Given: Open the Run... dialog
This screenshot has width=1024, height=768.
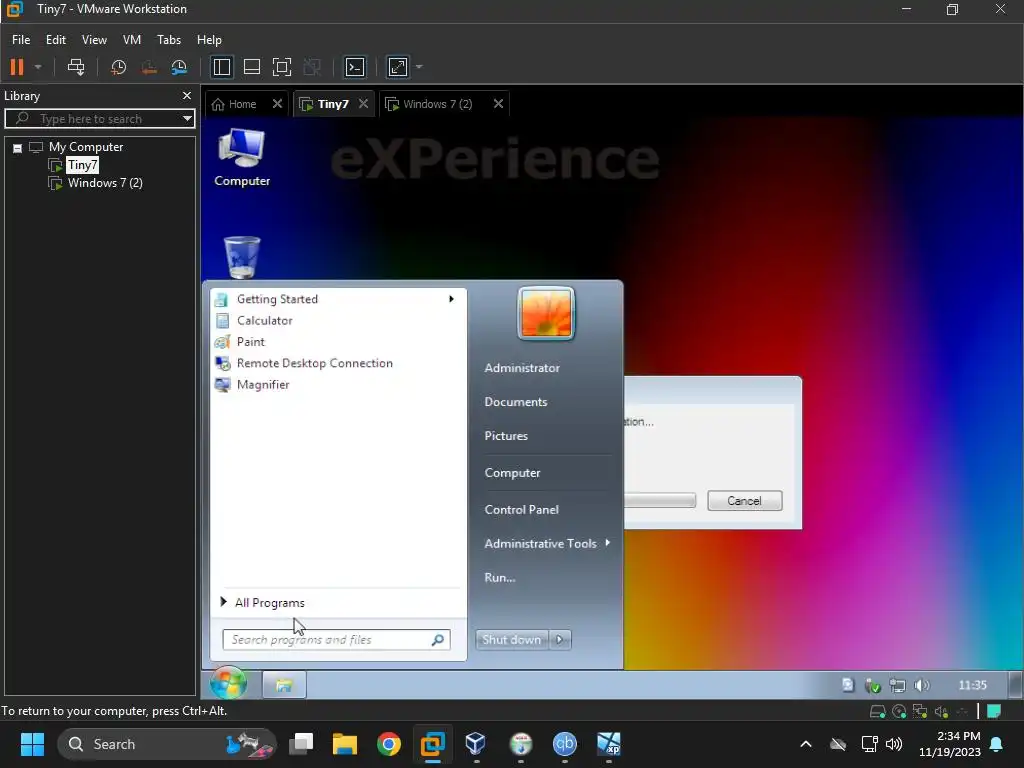Looking at the screenshot, I should point(500,577).
